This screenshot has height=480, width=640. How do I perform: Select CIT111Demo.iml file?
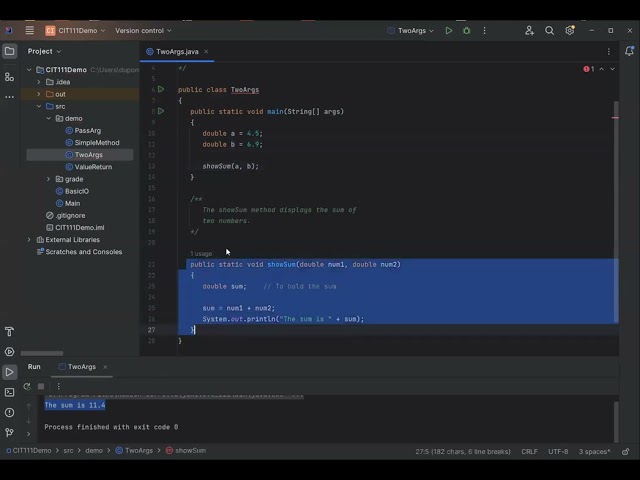(75, 227)
